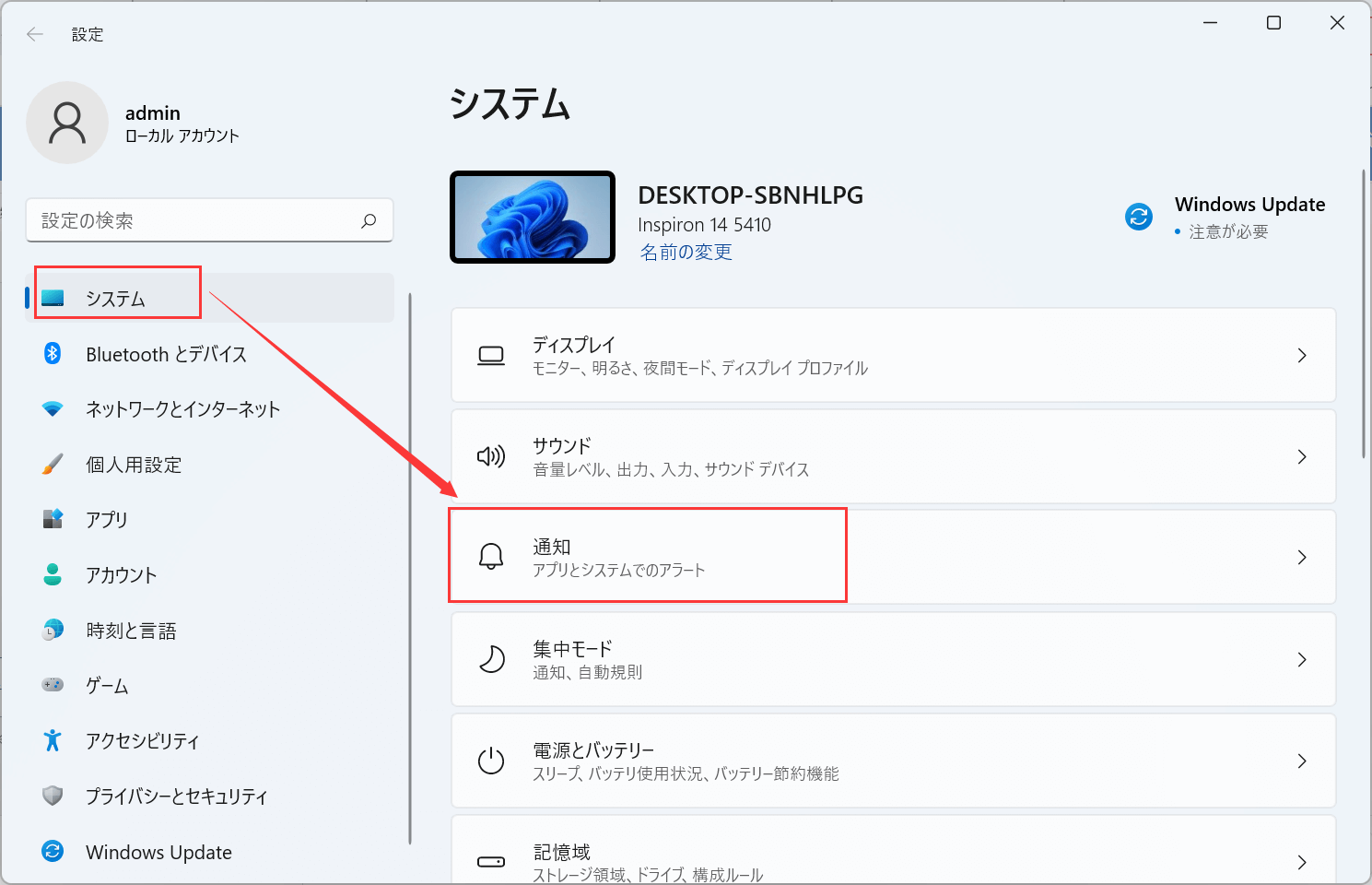1372x885 pixels.
Task: Select the 時刻と言語 clock icon
Action: click(x=53, y=630)
